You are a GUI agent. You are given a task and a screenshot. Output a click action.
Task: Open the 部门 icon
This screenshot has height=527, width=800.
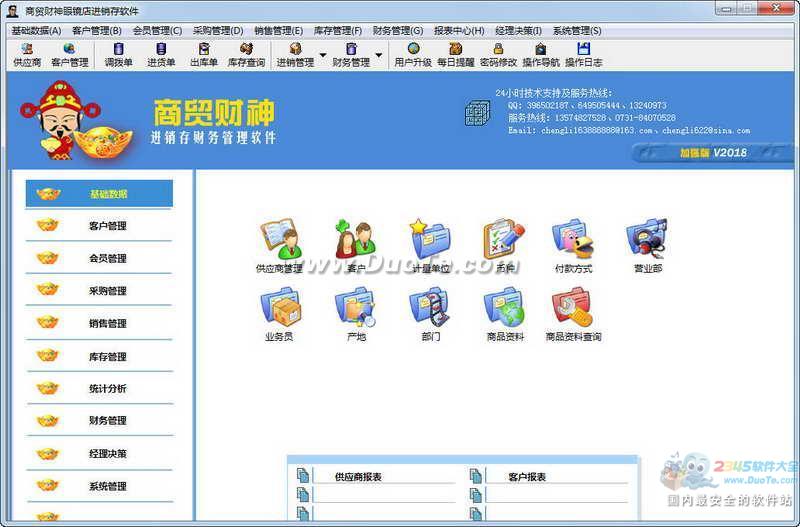click(x=430, y=314)
